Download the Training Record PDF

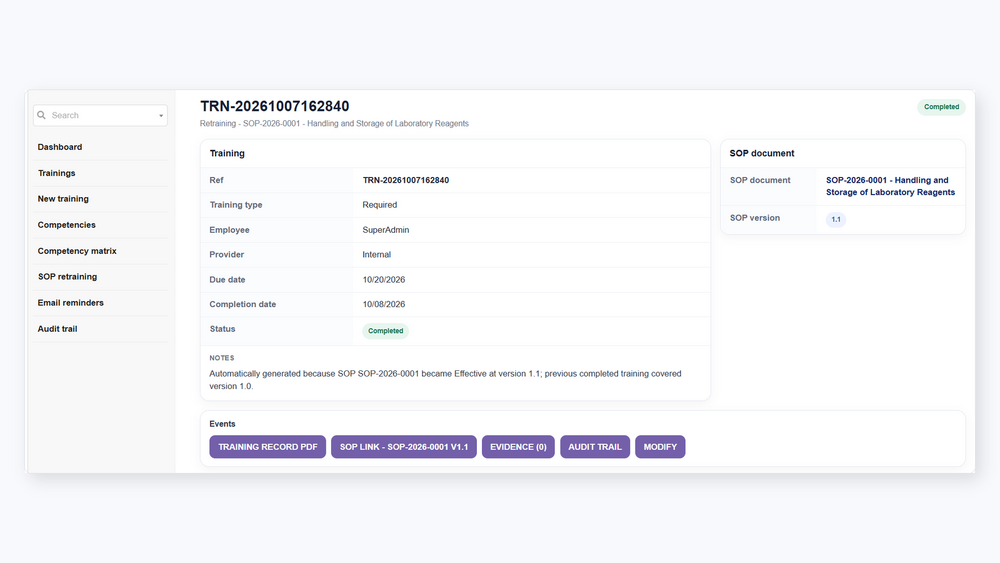(267, 447)
